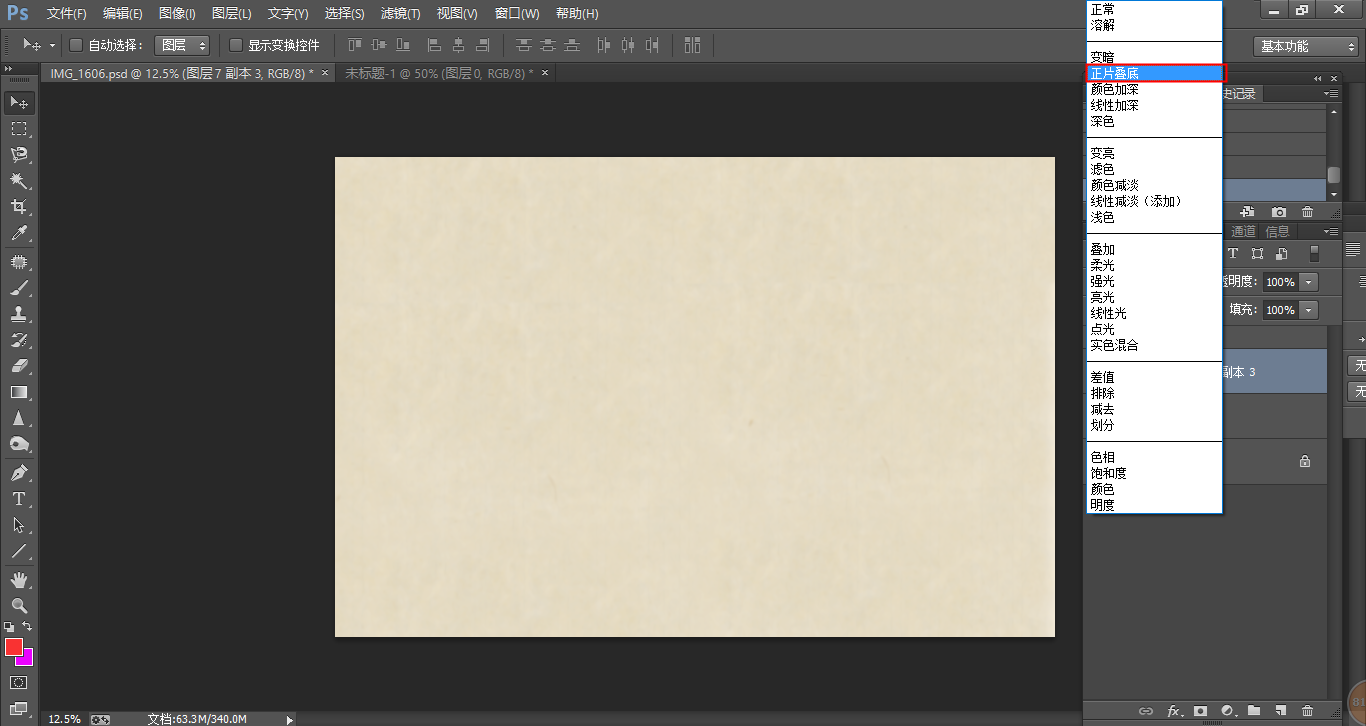Add a layer mask
This screenshot has height=726, width=1366.
click(x=1201, y=711)
